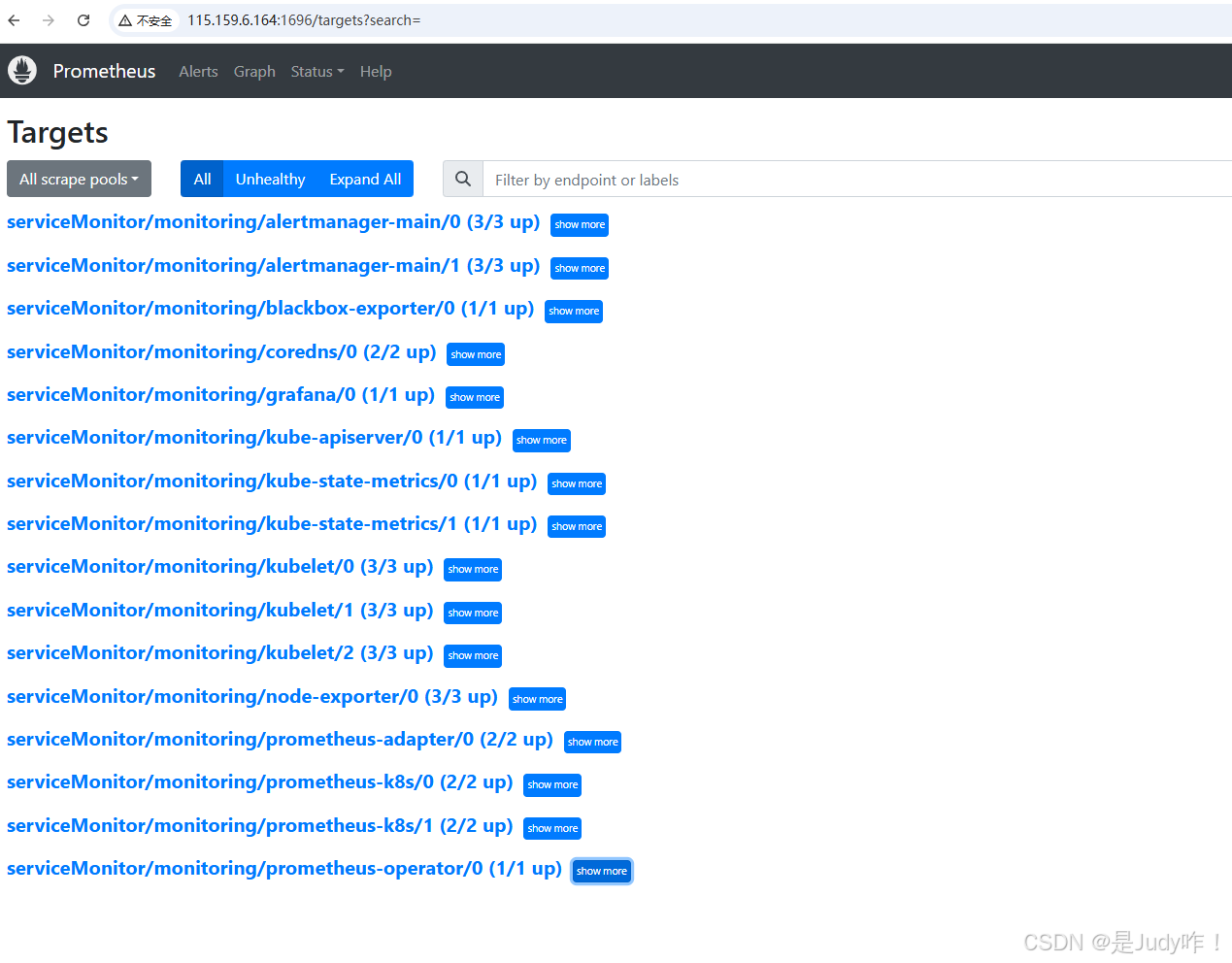The width and height of the screenshot is (1232, 963).
Task: Open the grafana/0 scrape pool link
Action: (220, 395)
